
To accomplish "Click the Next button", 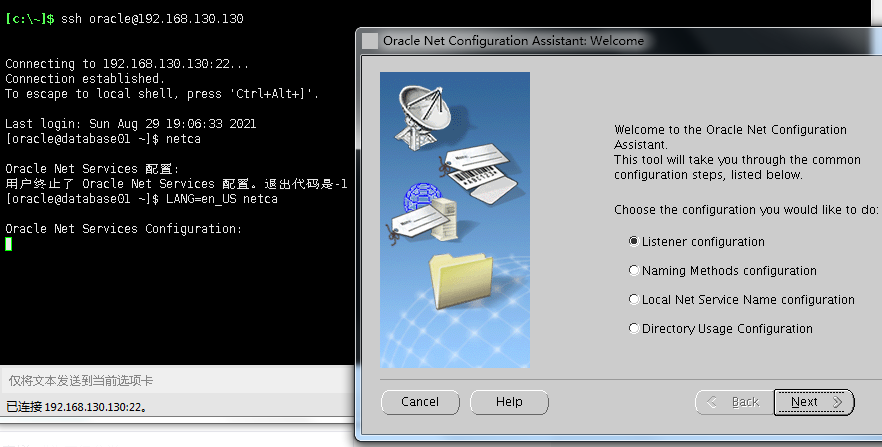I will coord(814,402).
